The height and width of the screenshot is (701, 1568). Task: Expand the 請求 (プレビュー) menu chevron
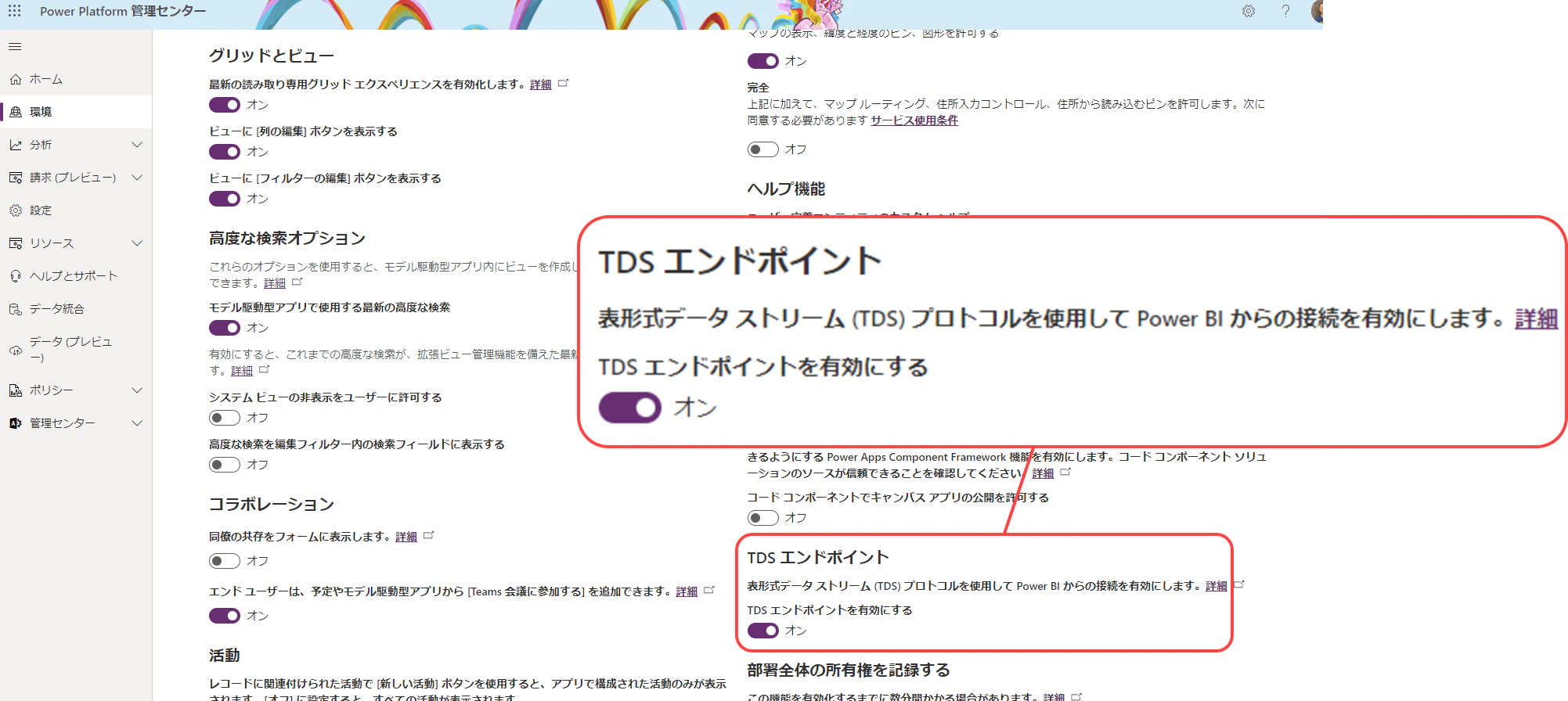(x=137, y=178)
